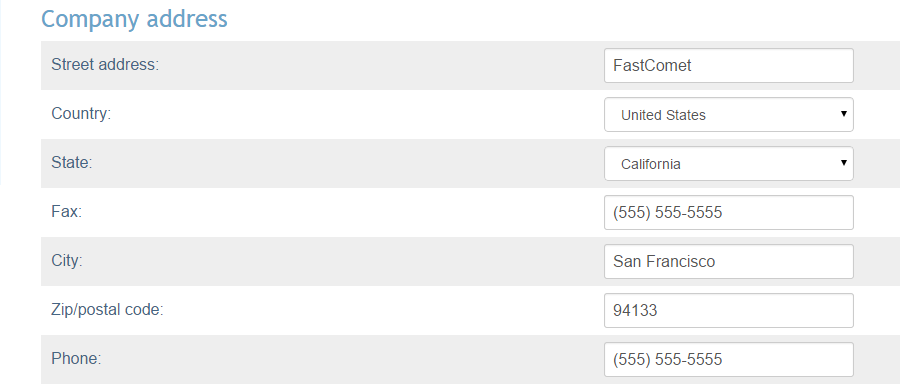Click the FastComet text in address box
The image size is (900, 392).
[x=652, y=65]
